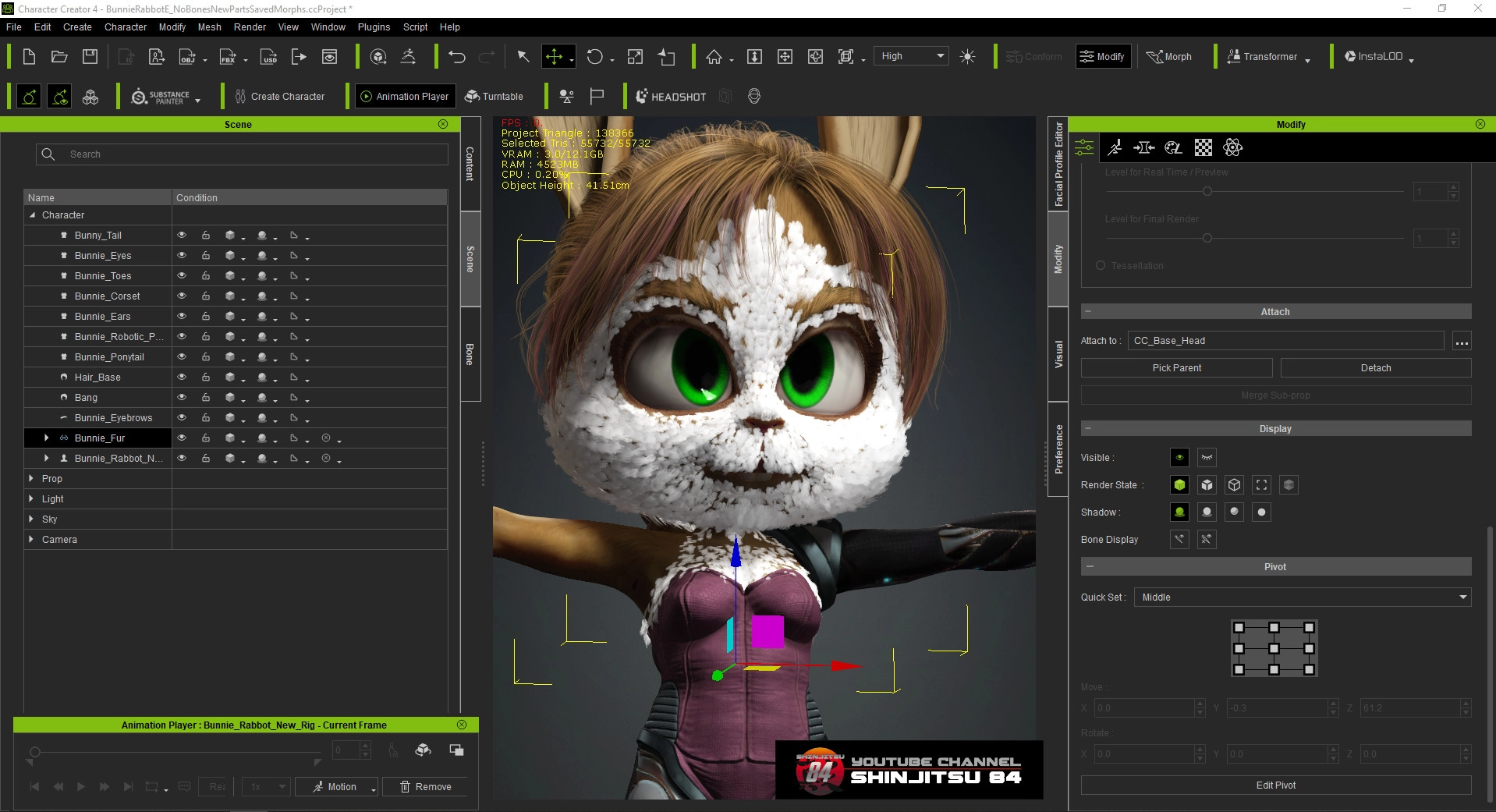Open the Plugins menu
The height and width of the screenshot is (812, 1496).
[374, 27]
